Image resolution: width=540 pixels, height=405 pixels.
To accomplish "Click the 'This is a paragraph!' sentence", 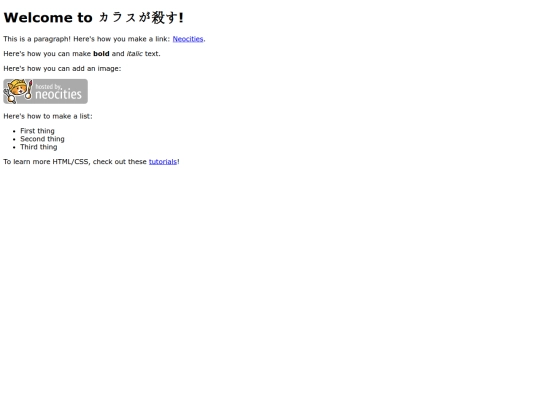I will 37,39.
